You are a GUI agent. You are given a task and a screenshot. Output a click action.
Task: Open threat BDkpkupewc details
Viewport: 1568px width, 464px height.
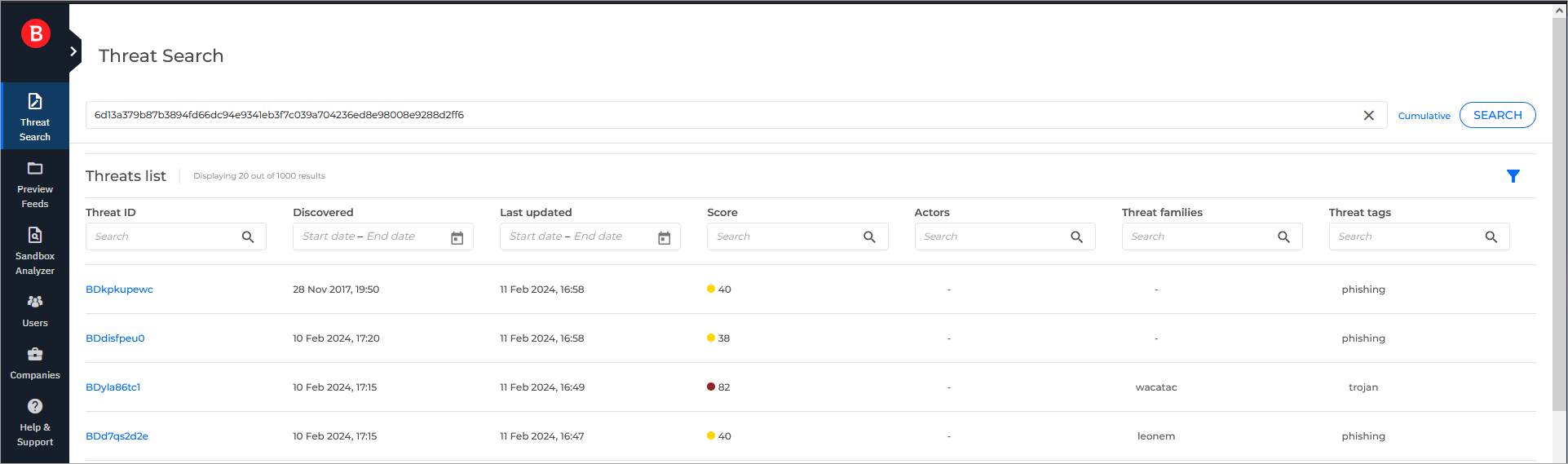[119, 289]
